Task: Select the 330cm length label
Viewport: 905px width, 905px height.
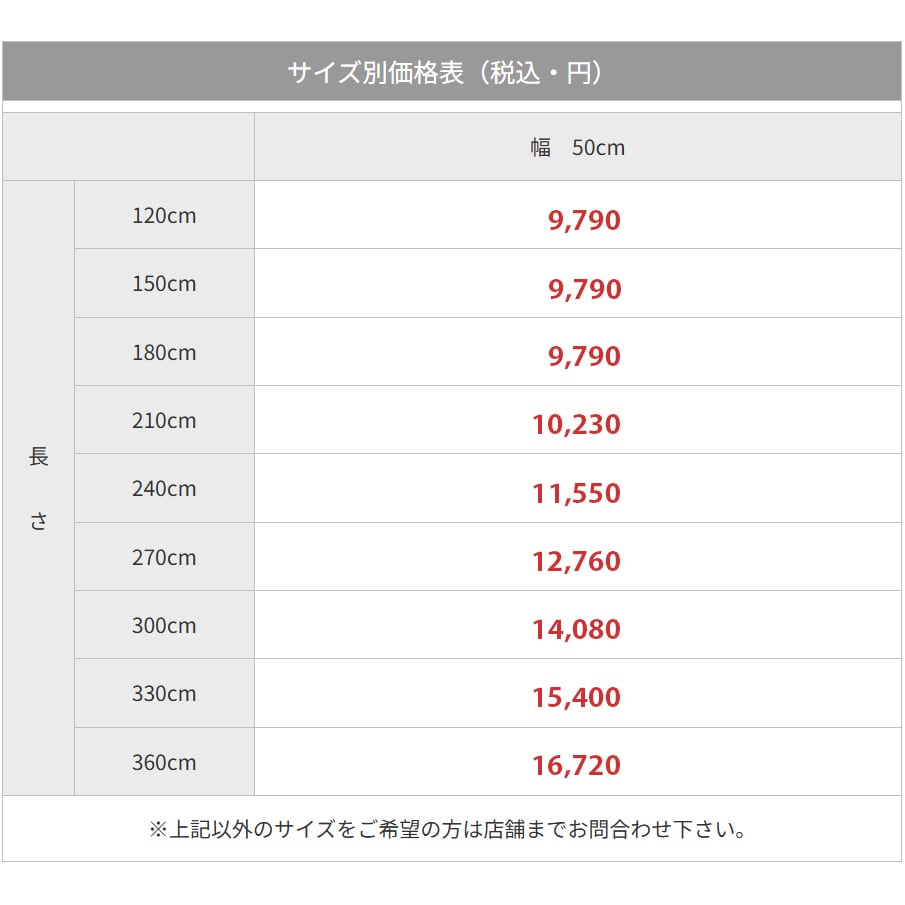Action: (x=164, y=694)
